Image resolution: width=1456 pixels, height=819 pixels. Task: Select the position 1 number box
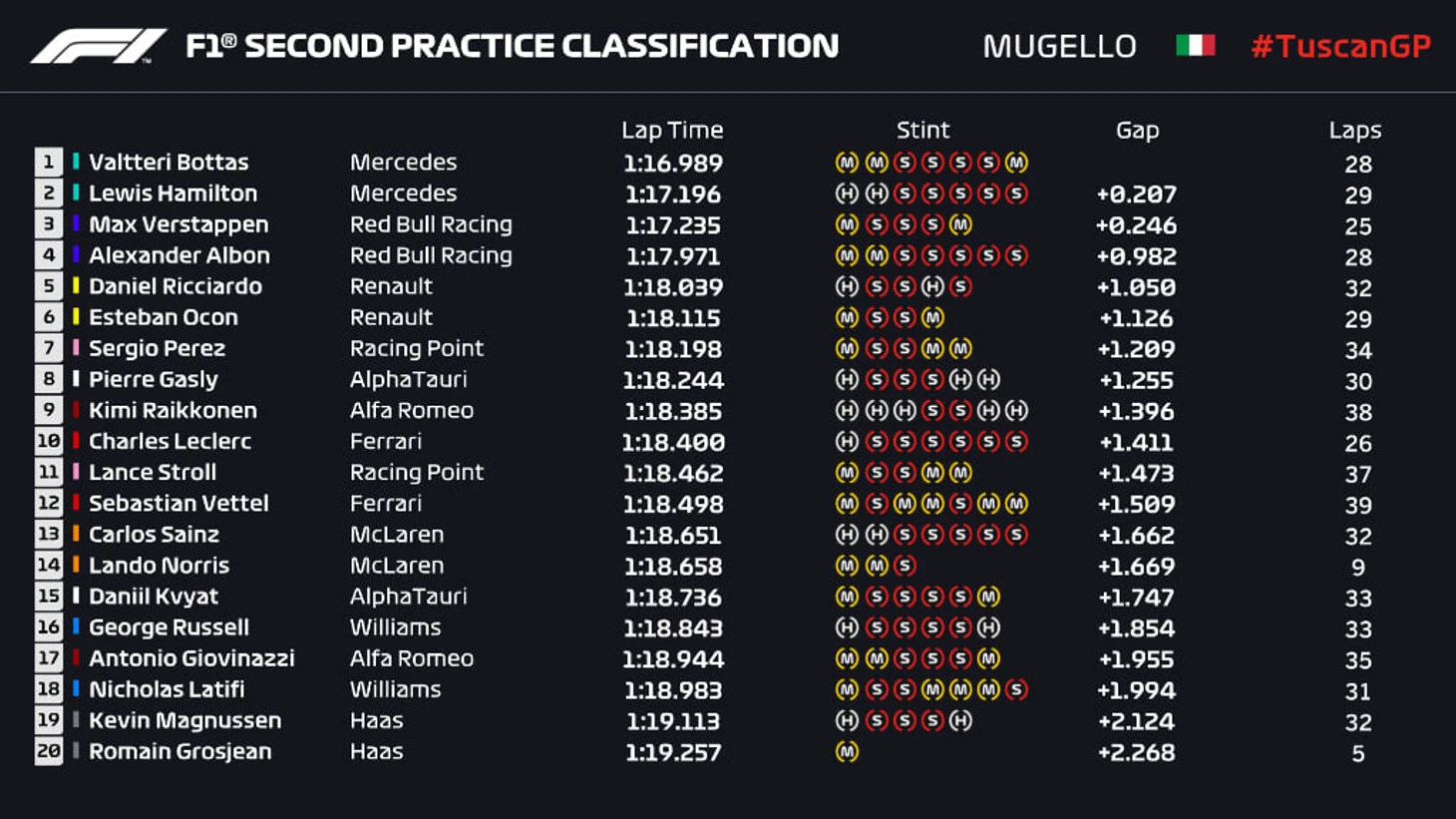point(48,162)
